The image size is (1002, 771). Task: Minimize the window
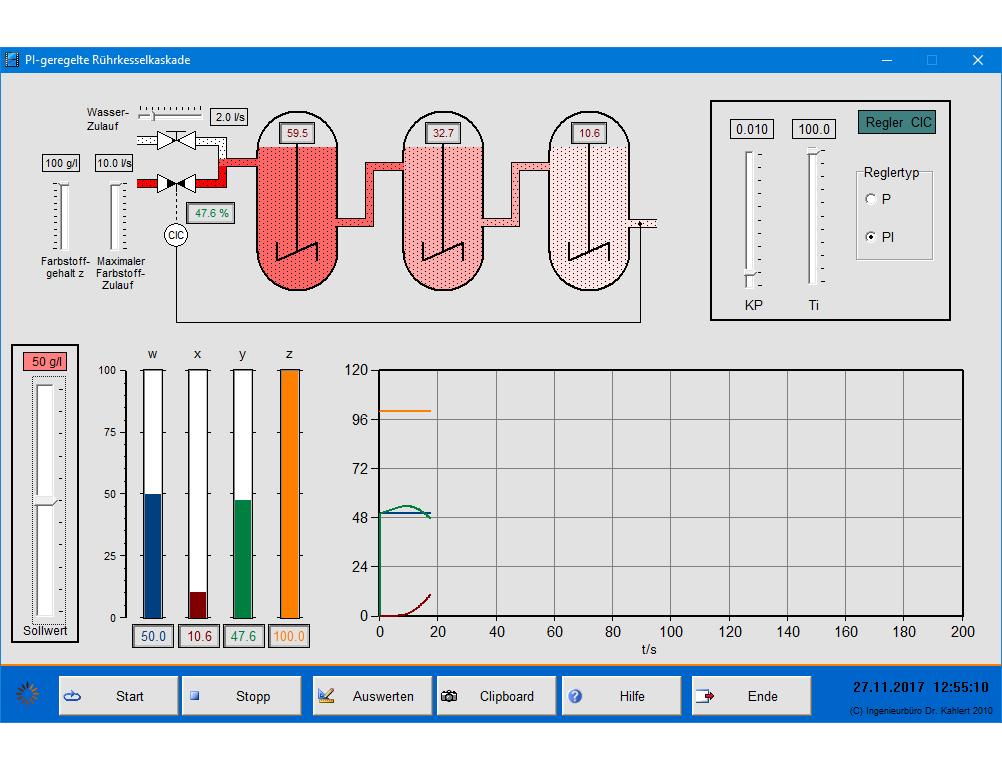[x=887, y=60]
